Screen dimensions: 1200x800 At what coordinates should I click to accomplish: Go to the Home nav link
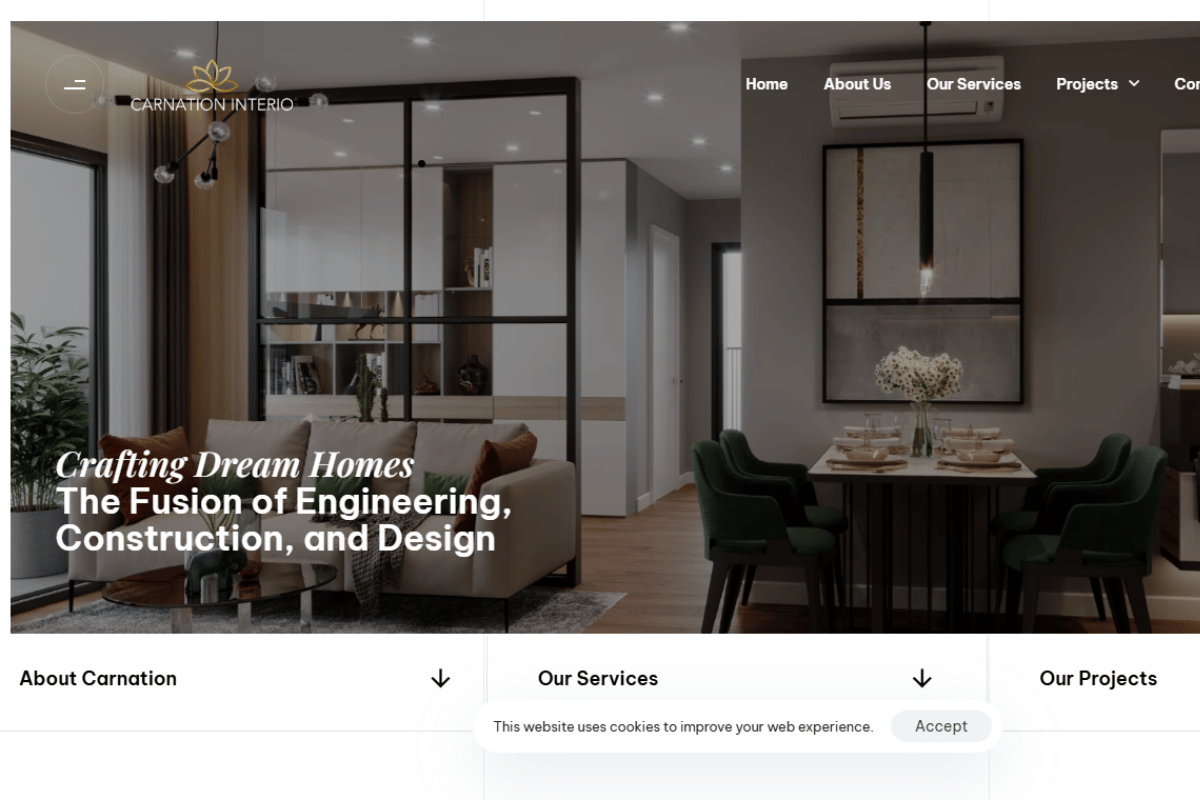[766, 84]
